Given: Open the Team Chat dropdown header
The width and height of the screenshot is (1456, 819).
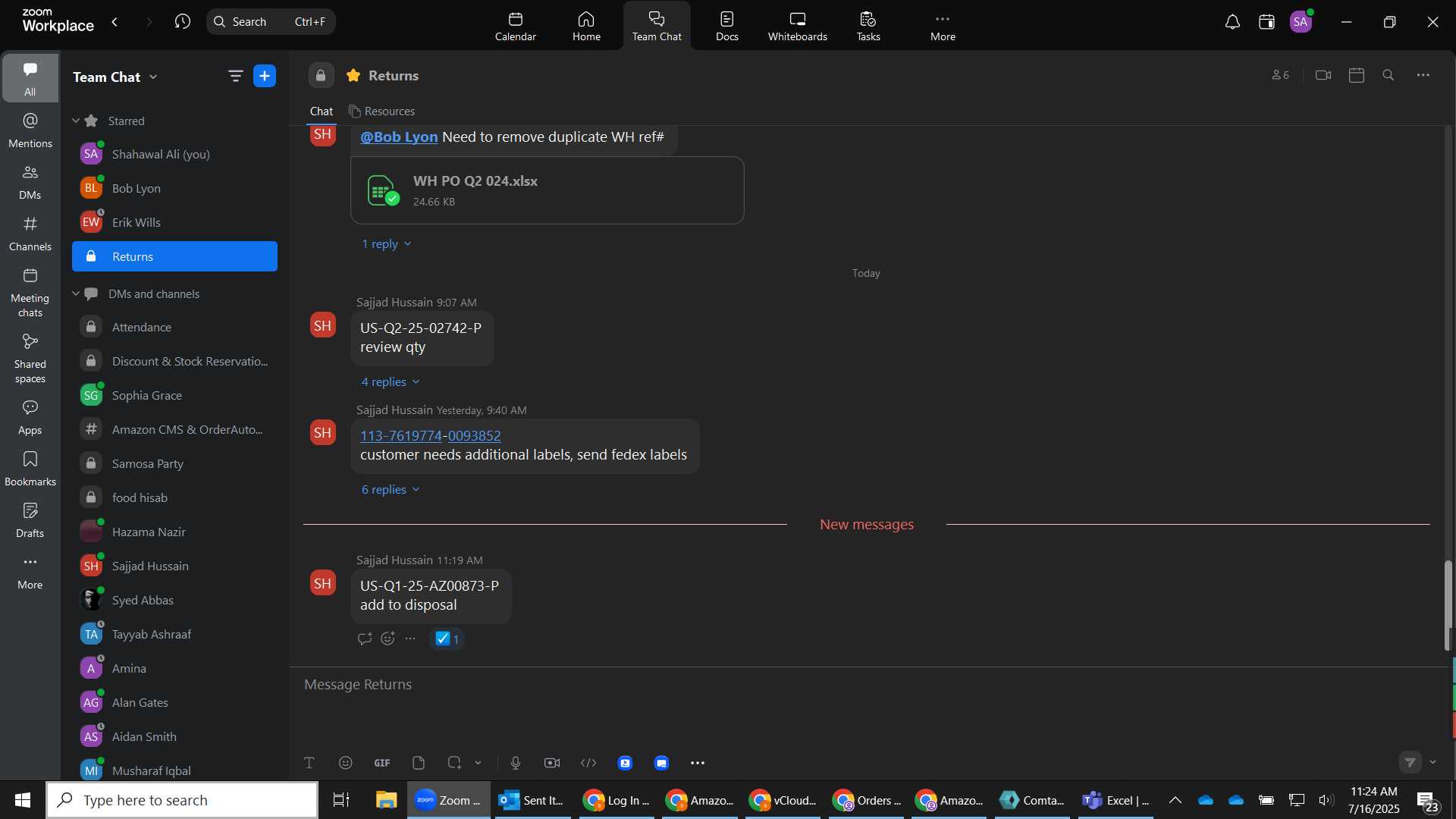Looking at the screenshot, I should pyautogui.click(x=115, y=77).
